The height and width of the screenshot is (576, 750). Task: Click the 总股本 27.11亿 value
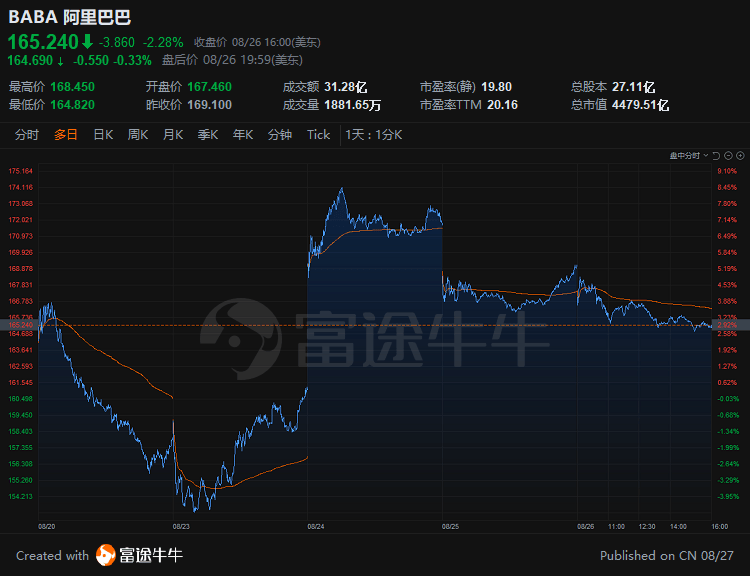pyautogui.click(x=633, y=87)
